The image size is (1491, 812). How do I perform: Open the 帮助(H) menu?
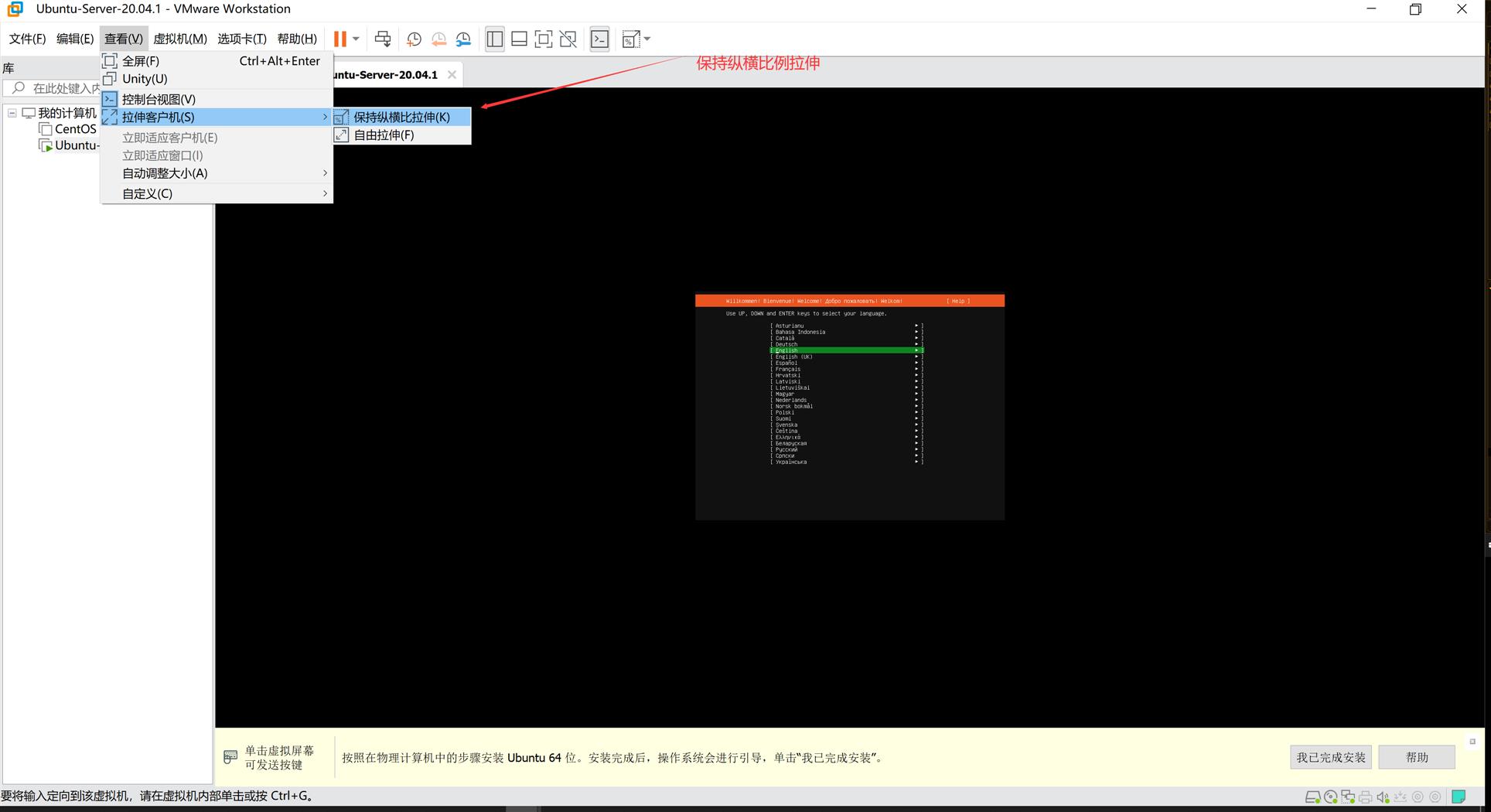click(x=297, y=39)
